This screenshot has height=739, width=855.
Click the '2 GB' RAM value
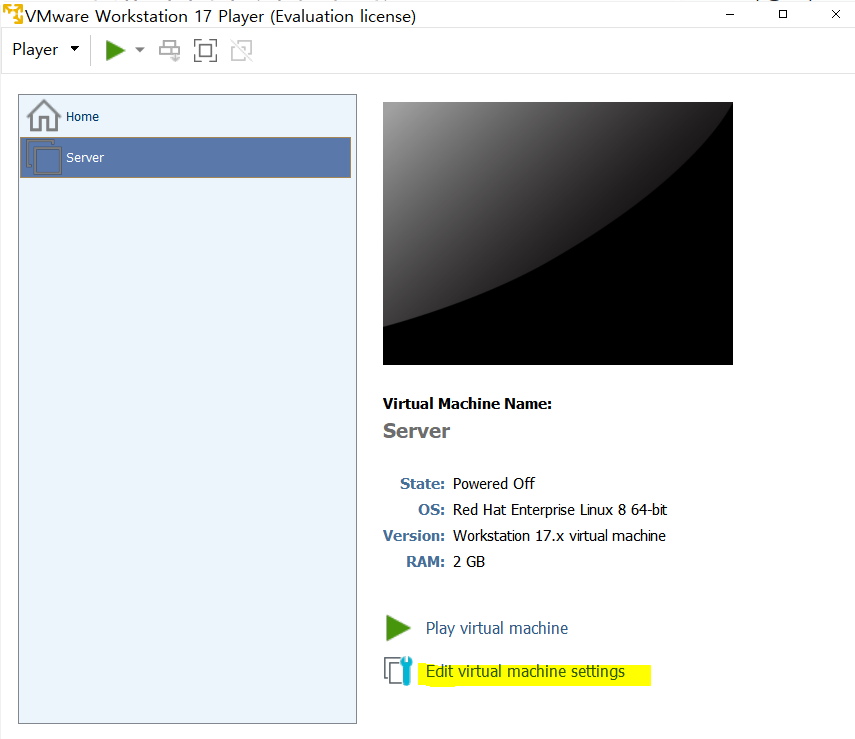click(x=469, y=562)
